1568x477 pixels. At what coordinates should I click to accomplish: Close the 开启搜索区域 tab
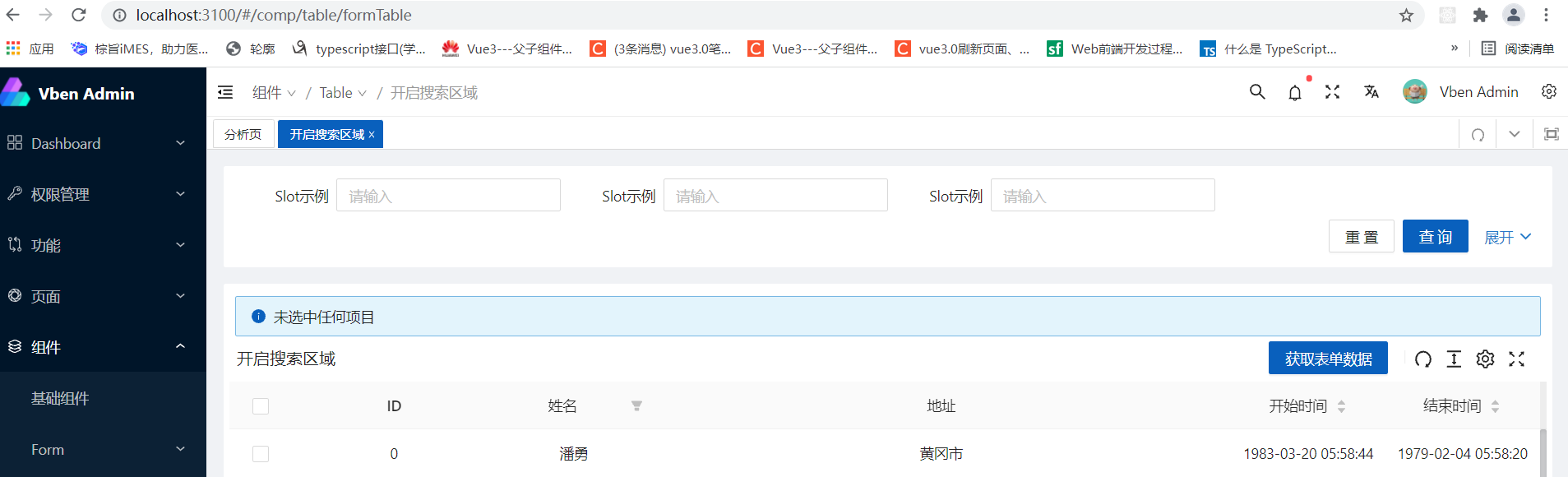(372, 134)
